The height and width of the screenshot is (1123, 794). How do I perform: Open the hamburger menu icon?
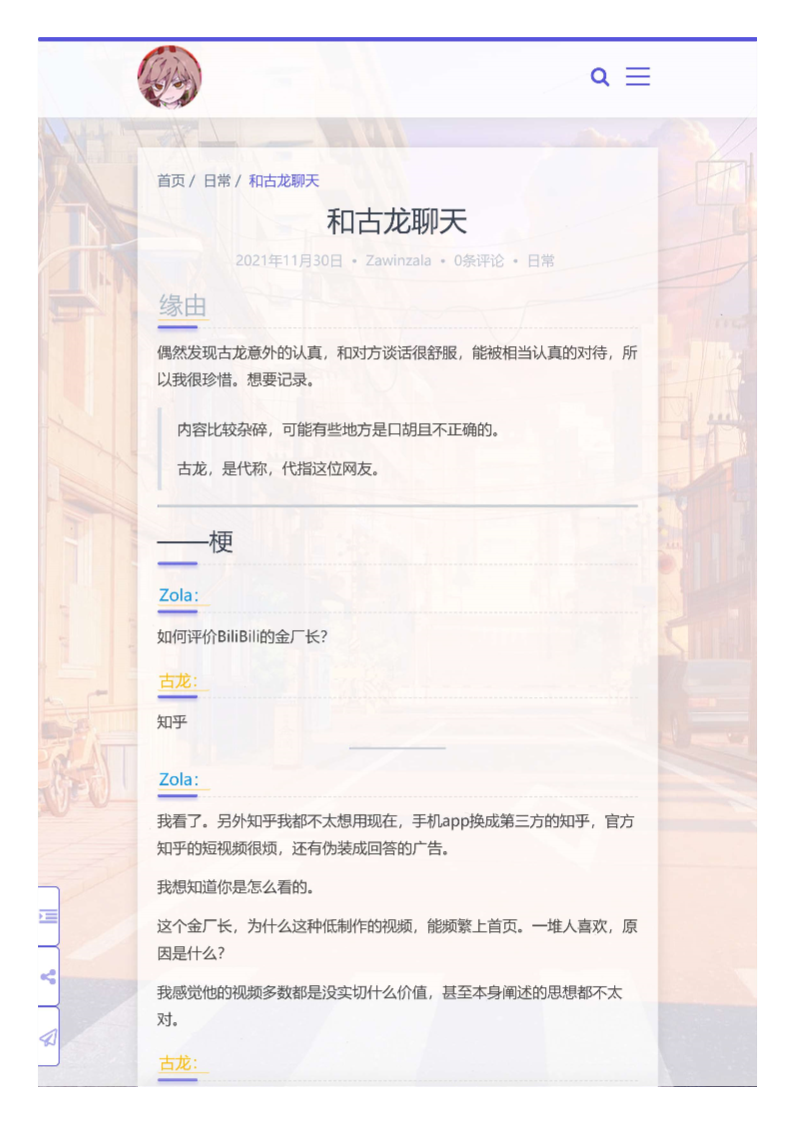(x=638, y=77)
